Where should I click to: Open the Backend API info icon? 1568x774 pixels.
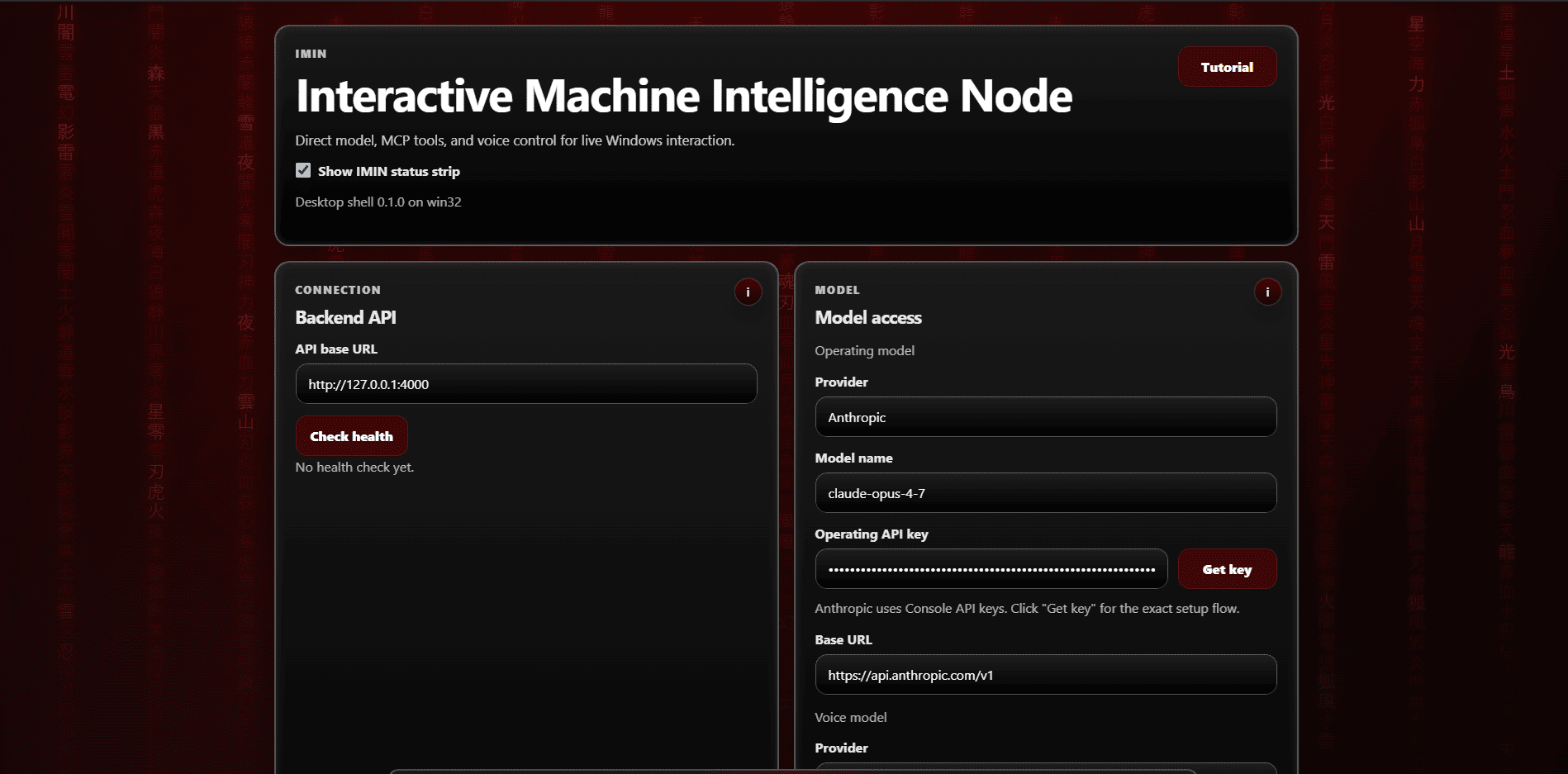pos(748,292)
